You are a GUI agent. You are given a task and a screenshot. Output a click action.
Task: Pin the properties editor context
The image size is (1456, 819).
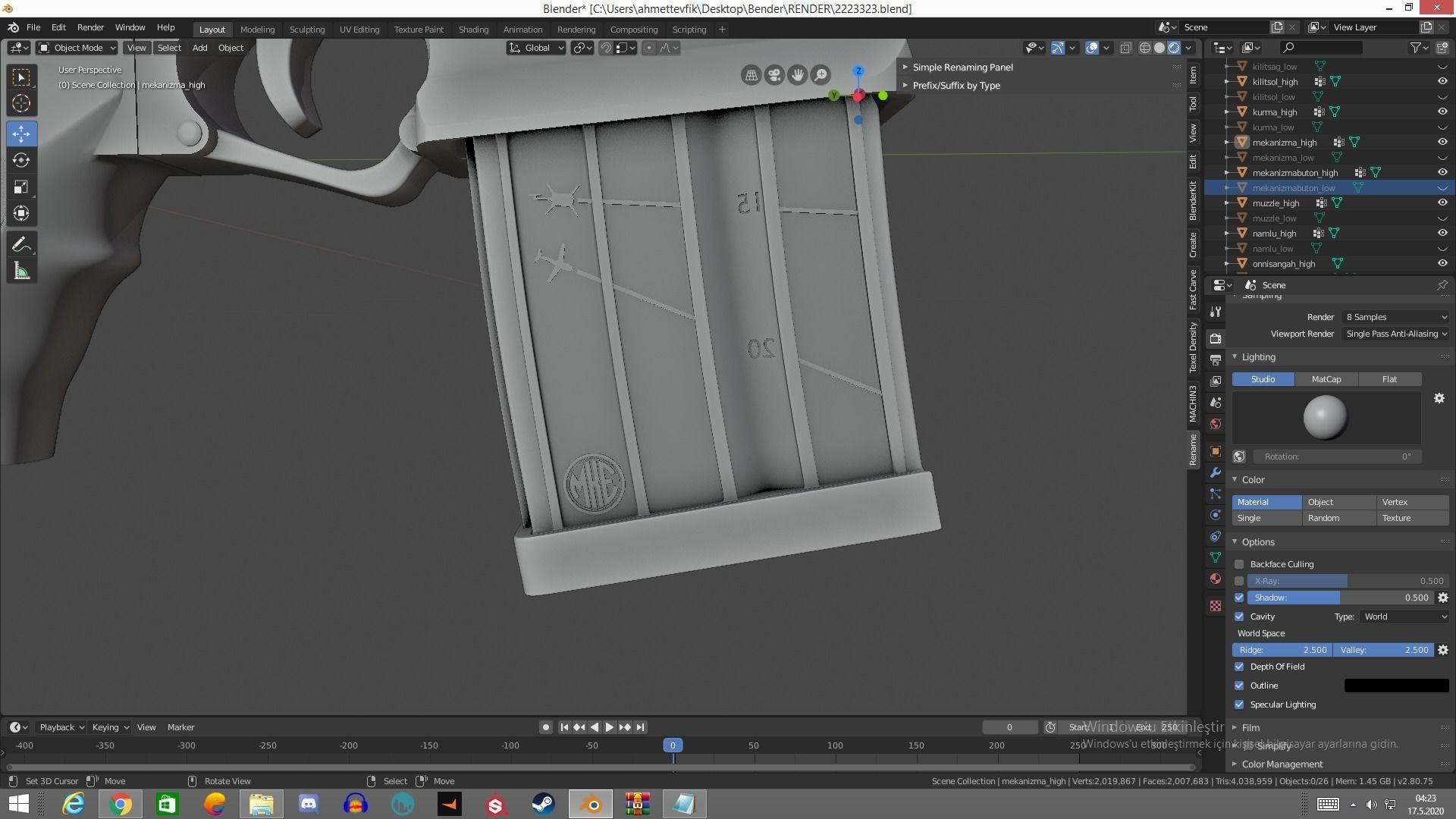(1442, 285)
